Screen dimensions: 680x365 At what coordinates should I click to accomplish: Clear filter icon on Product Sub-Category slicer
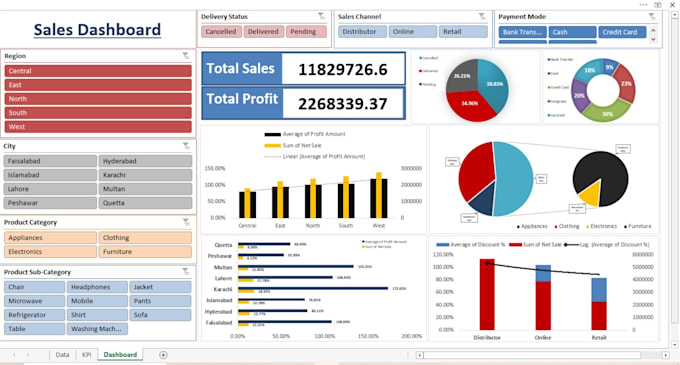point(186,272)
